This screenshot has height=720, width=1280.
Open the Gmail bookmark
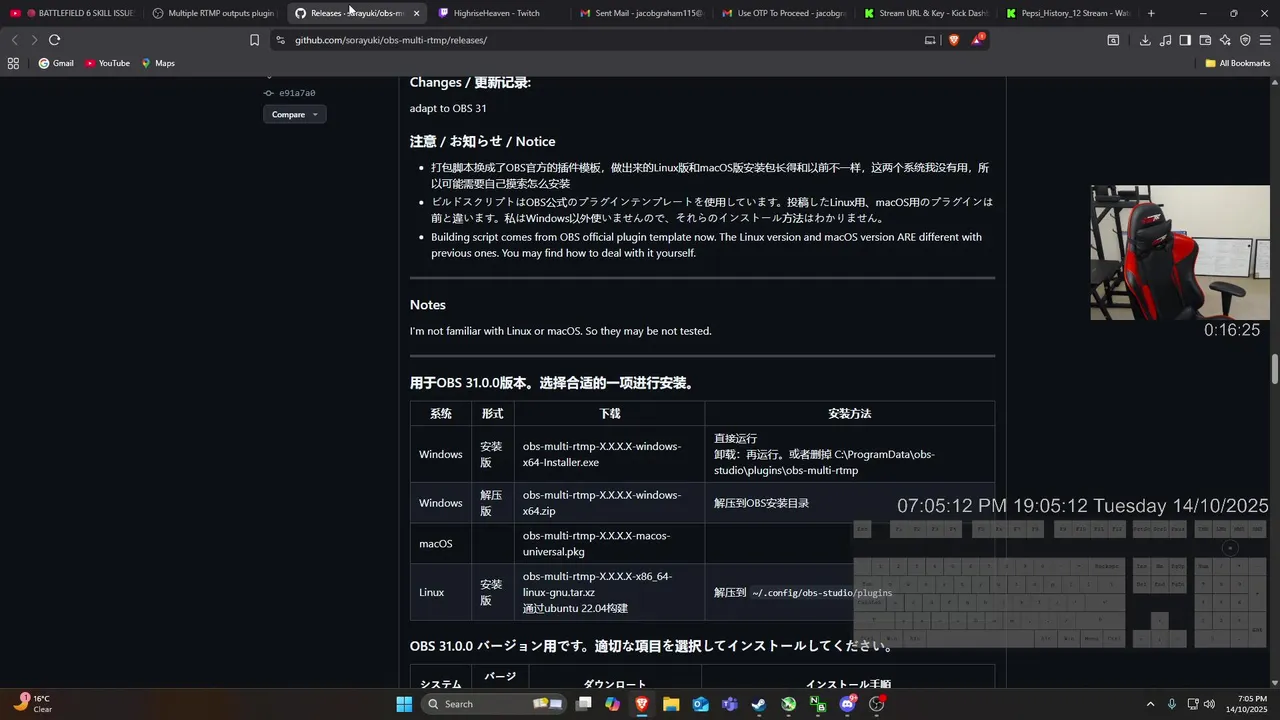tap(56, 63)
